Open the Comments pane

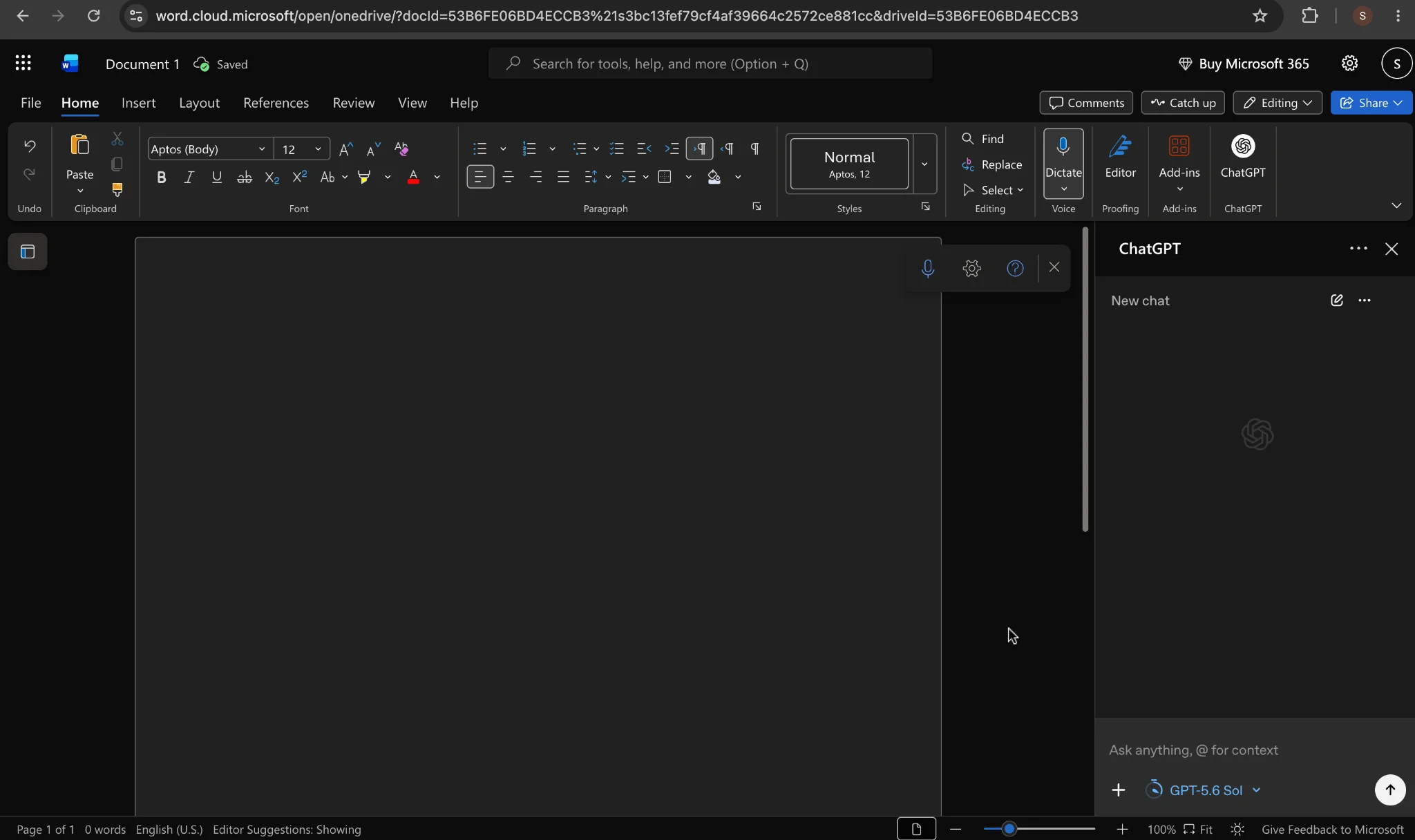[x=1086, y=103]
